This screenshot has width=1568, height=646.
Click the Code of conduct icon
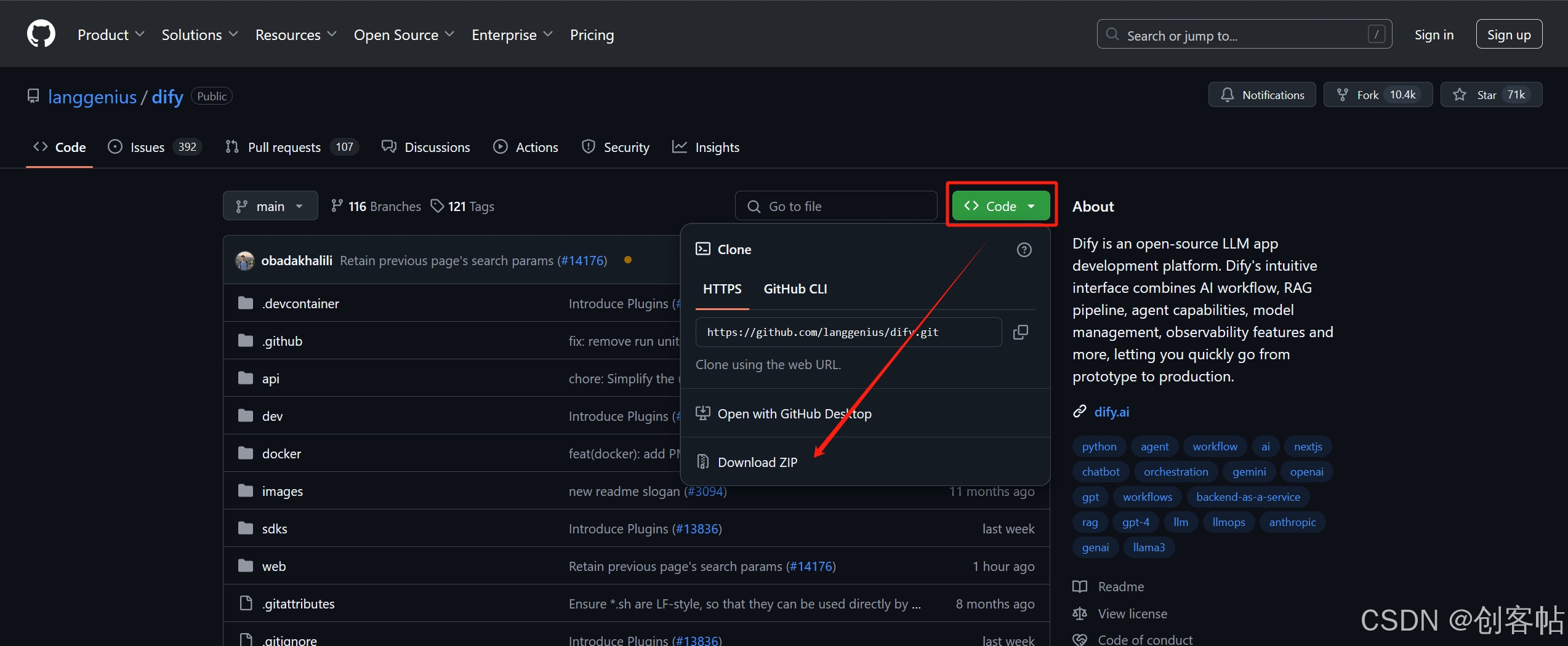pyautogui.click(x=1080, y=640)
